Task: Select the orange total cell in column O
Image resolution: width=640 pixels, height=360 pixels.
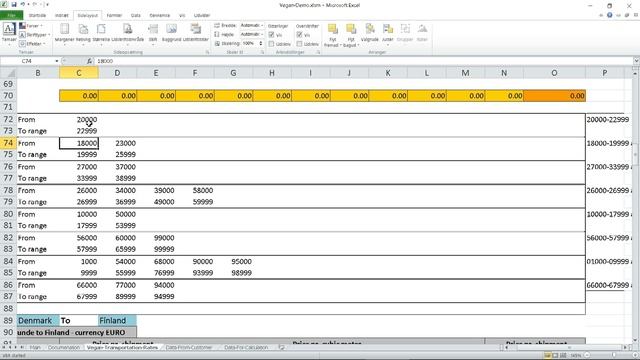Action: [x=554, y=96]
